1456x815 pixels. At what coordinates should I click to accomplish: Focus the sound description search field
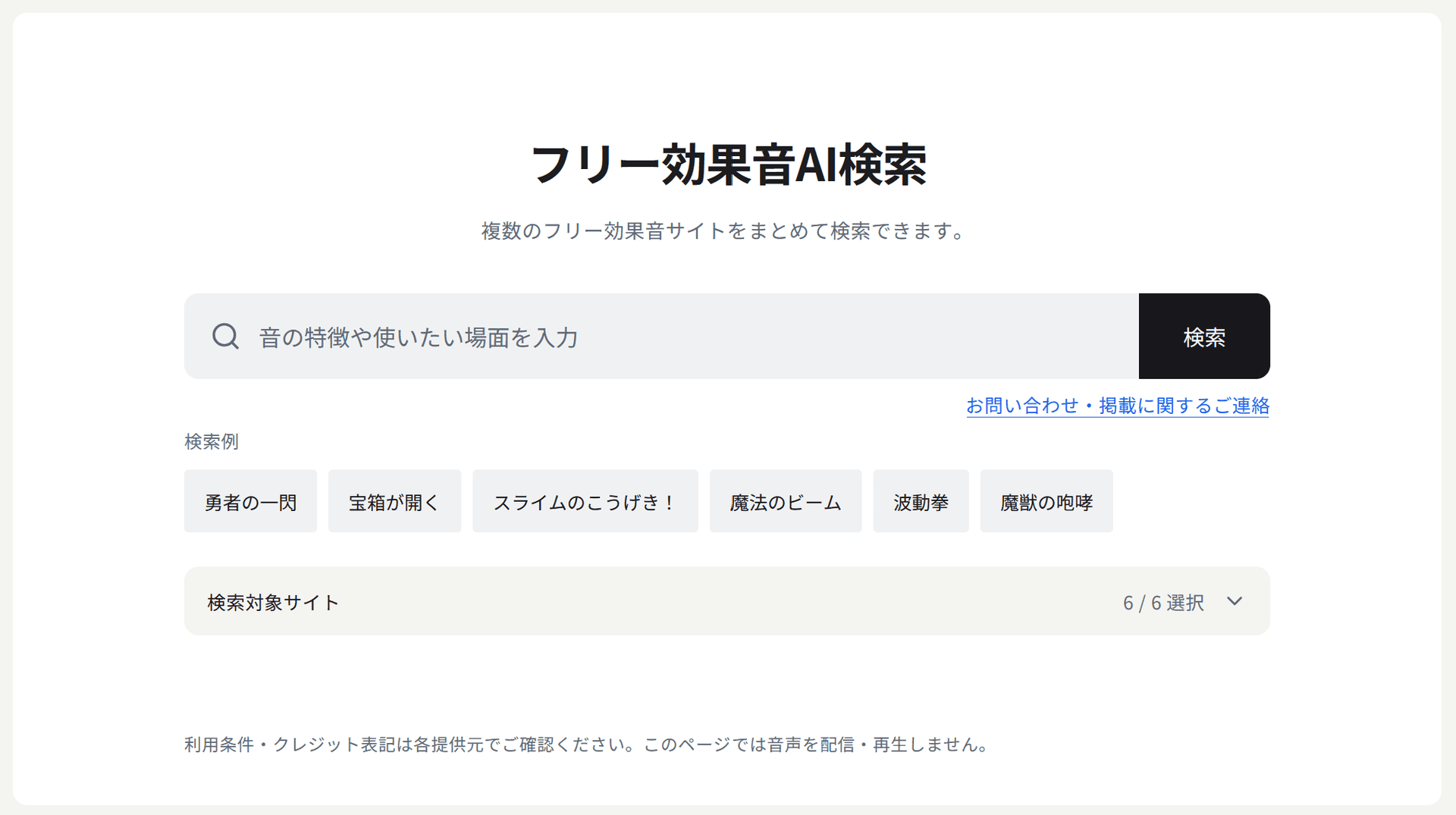coord(661,336)
